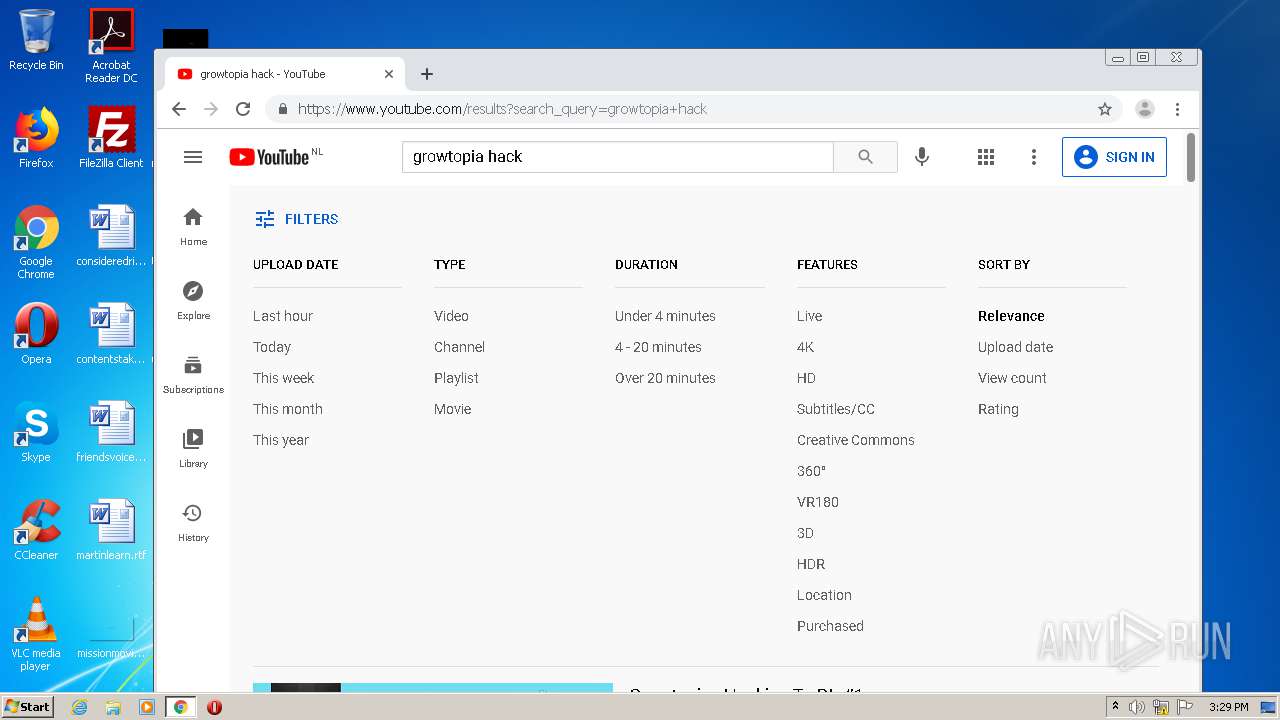Image resolution: width=1280 pixels, height=720 pixels.
Task: Click the YouTube logo
Action: pyautogui.click(x=269, y=157)
